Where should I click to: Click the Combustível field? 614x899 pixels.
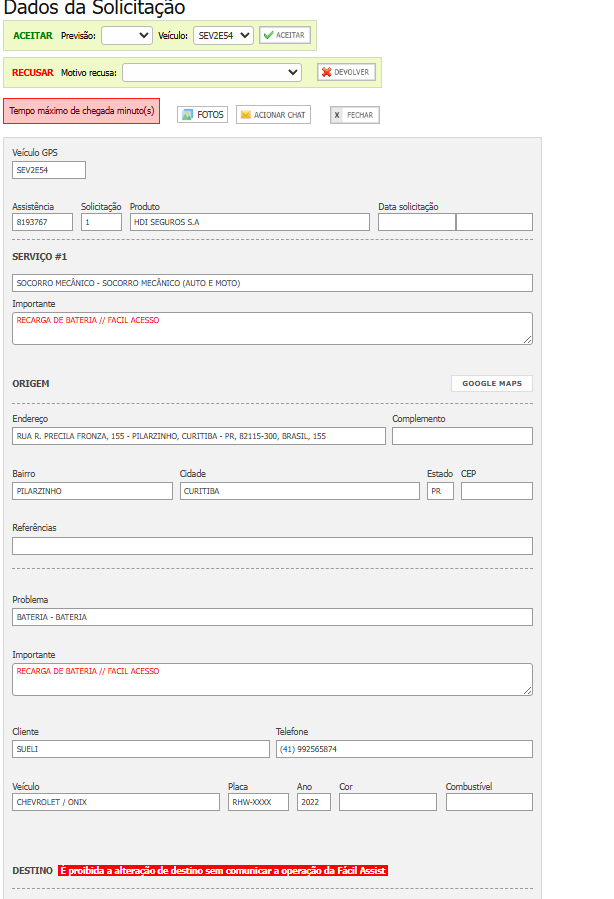(x=489, y=802)
